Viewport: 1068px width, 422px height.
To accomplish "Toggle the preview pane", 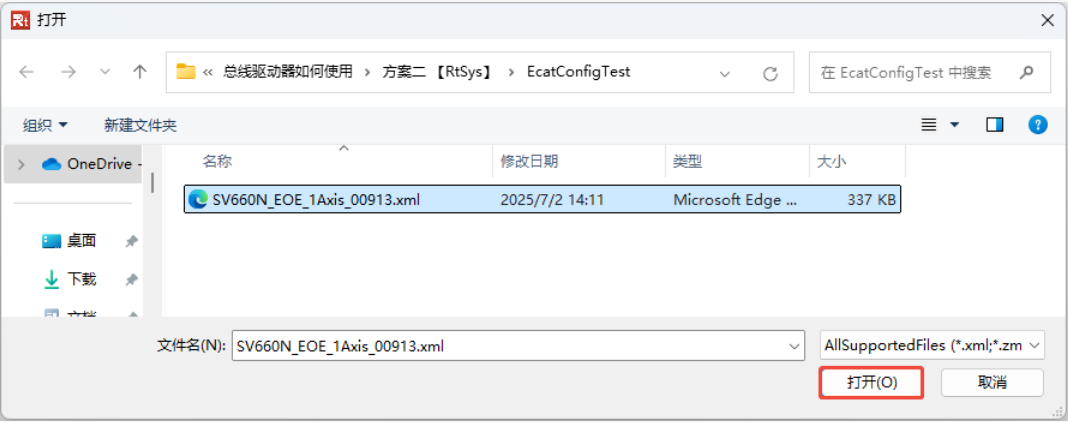I will click(x=994, y=125).
